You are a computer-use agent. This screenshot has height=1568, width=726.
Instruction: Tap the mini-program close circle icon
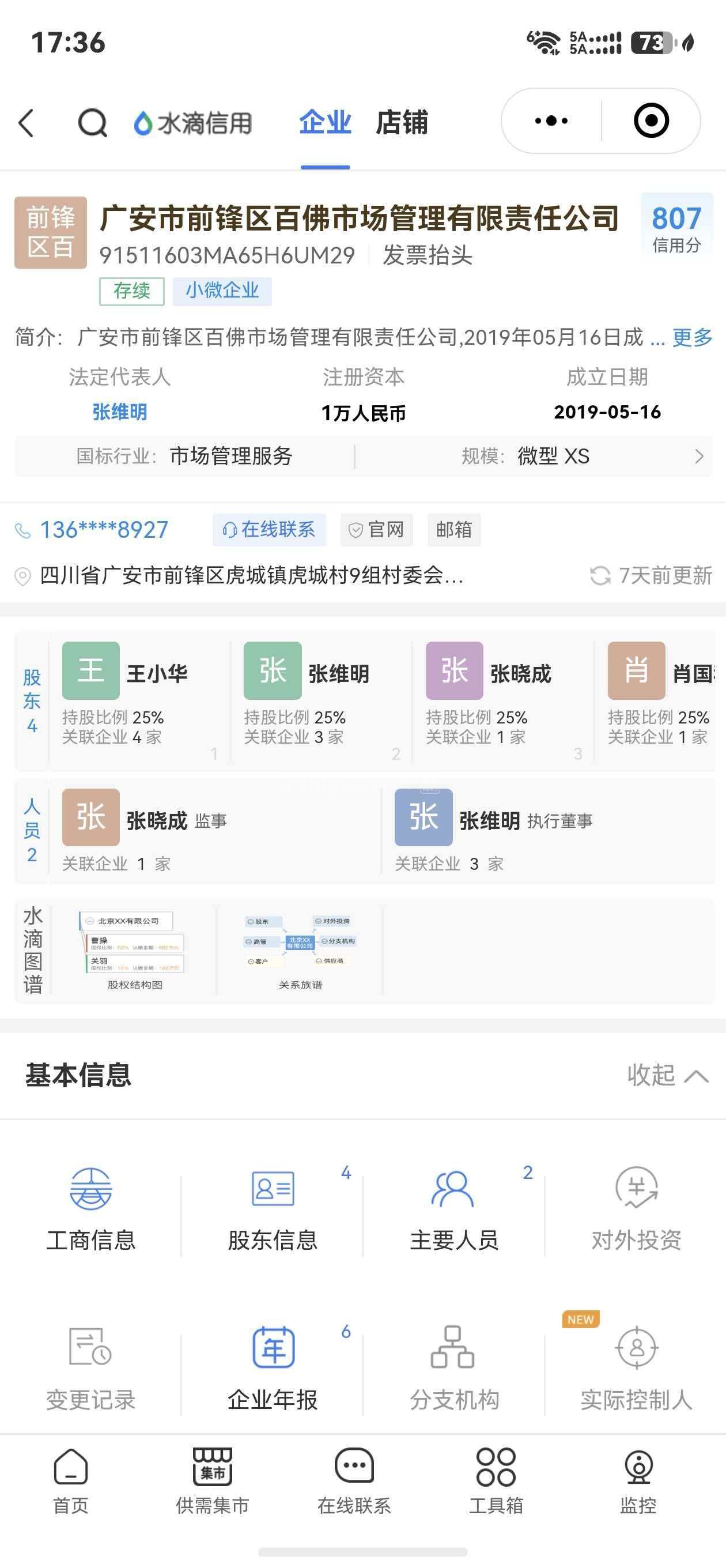651,120
